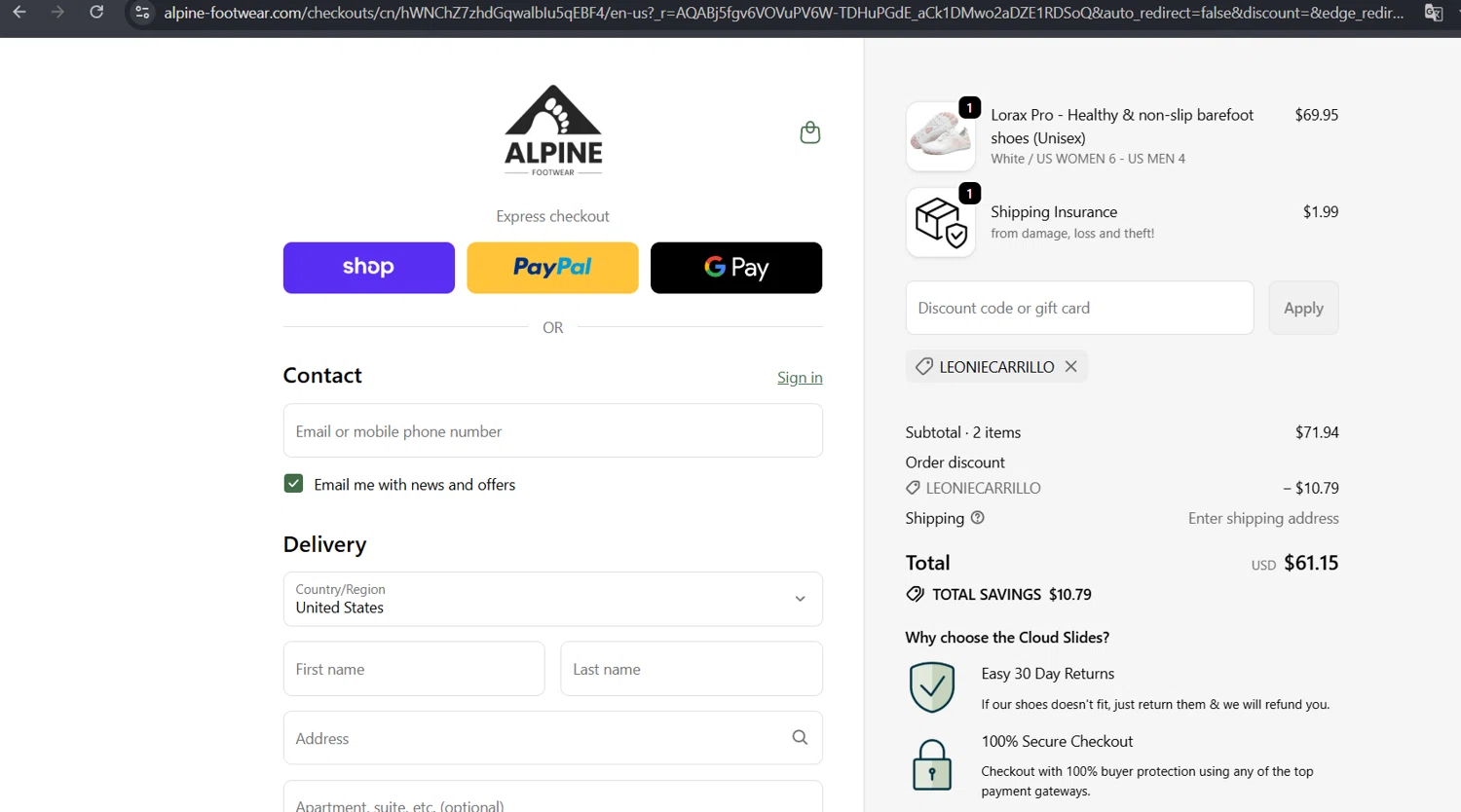Click the White / US WOMEN 6 variant text
Screen dimensions: 1461x812
coord(1088,159)
